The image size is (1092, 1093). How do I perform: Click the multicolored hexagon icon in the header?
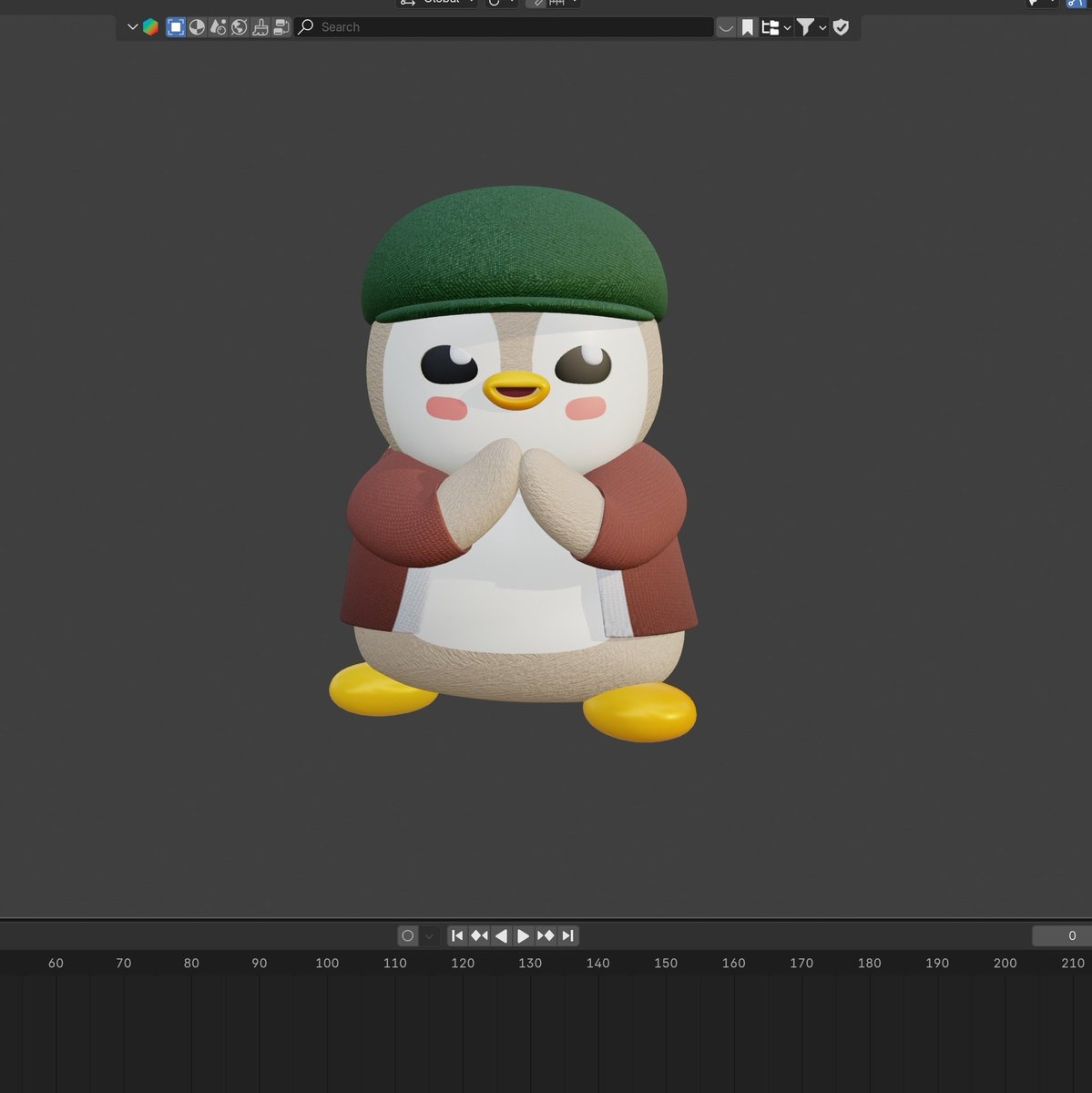[x=151, y=27]
